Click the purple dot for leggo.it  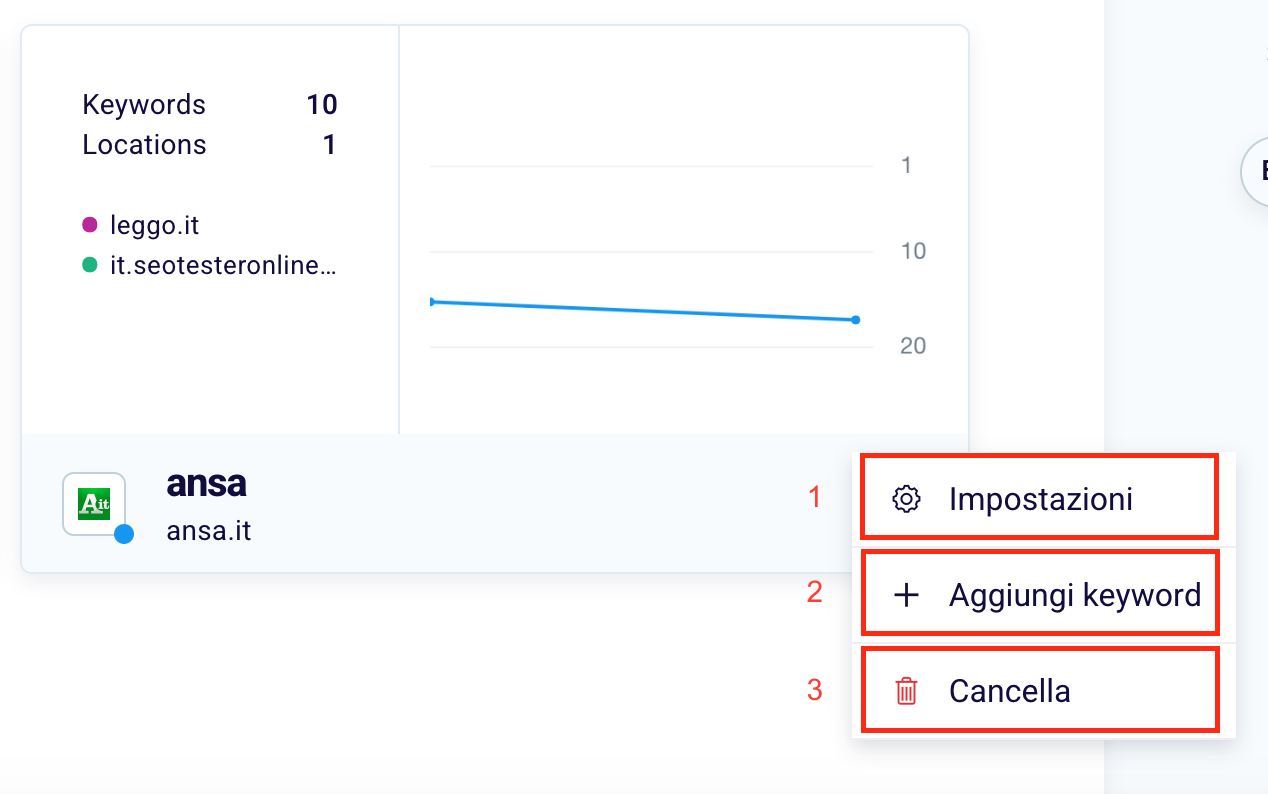point(90,225)
